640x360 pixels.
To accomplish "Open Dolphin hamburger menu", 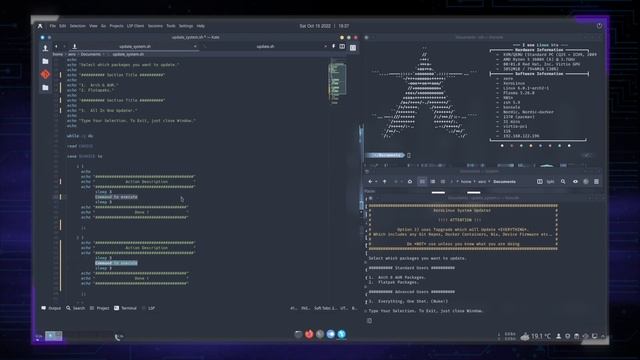I will coord(596,182).
